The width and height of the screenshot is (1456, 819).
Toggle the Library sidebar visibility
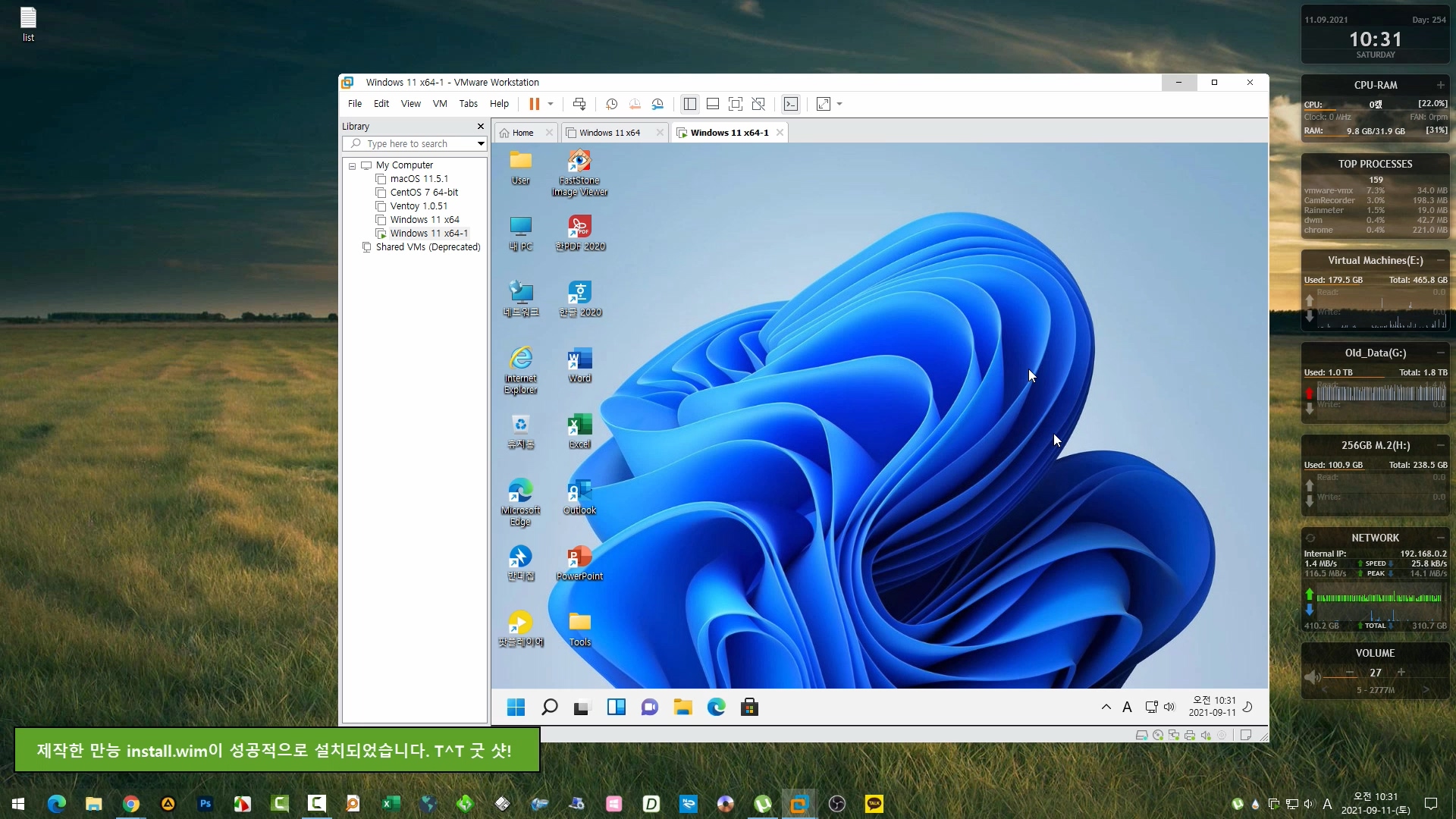(x=689, y=104)
